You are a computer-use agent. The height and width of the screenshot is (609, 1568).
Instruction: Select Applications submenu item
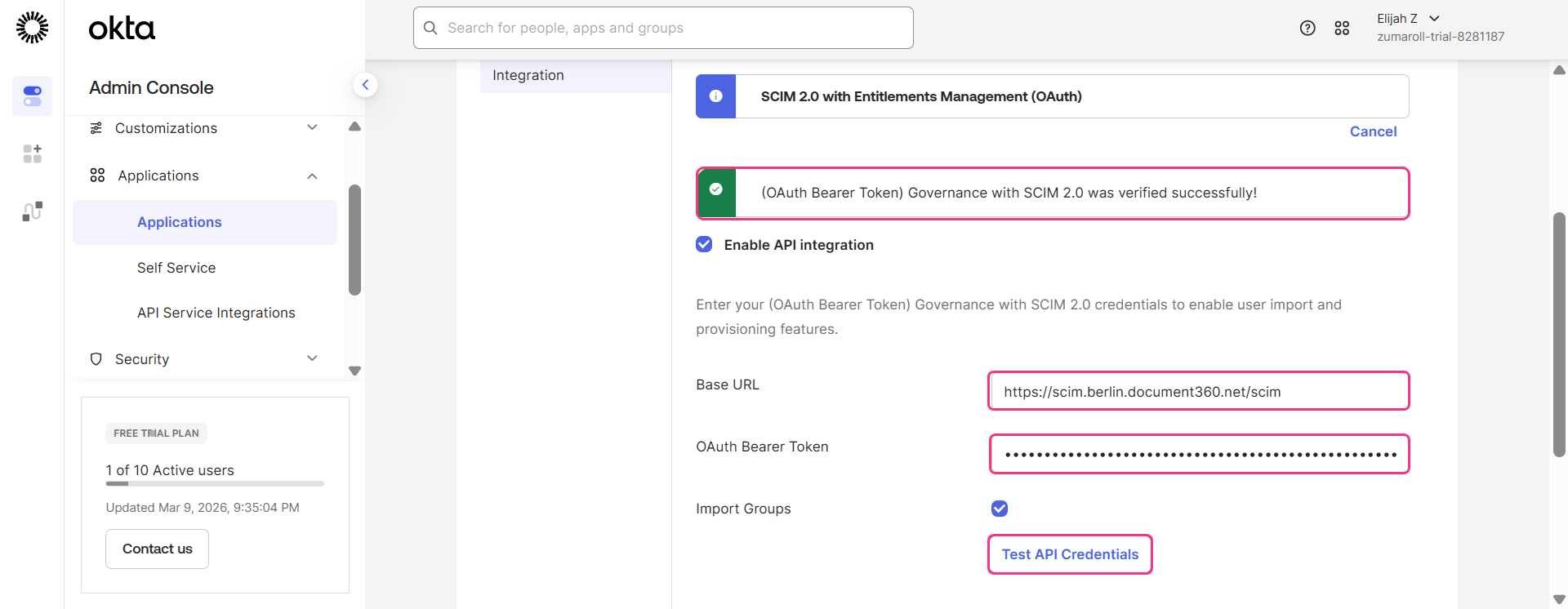205,222
